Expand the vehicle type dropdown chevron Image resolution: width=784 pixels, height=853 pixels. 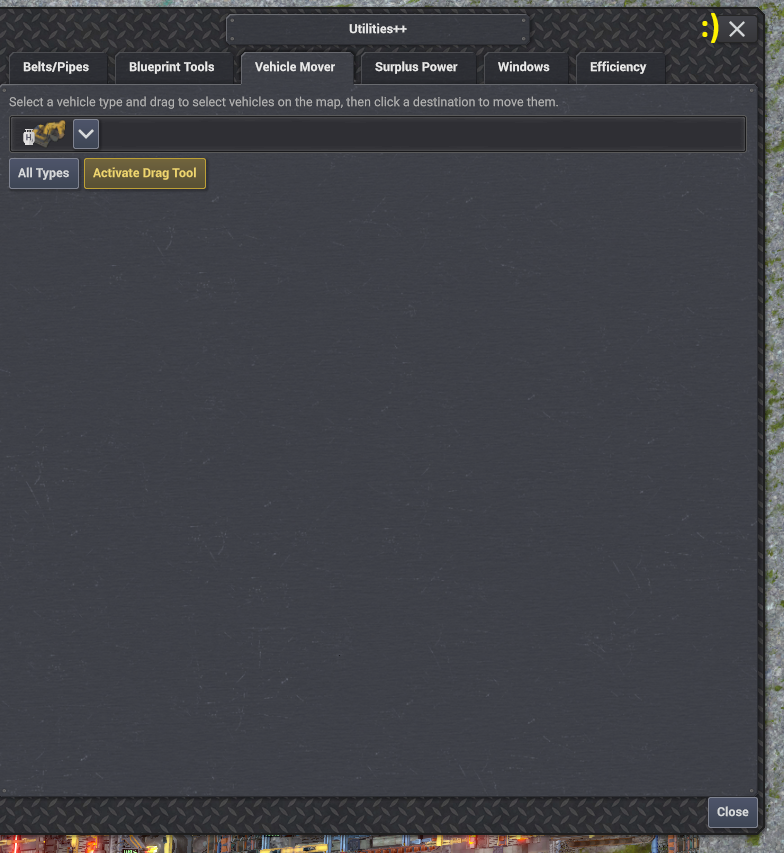pos(86,134)
